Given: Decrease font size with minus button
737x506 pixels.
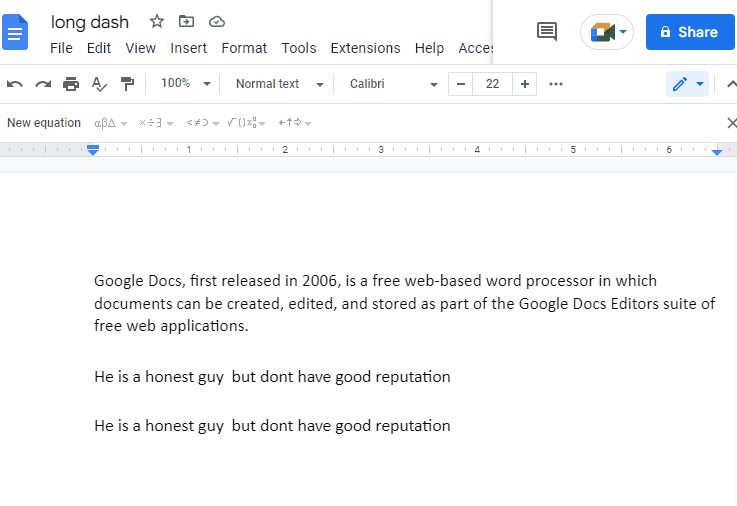Looking at the screenshot, I should tap(461, 84).
